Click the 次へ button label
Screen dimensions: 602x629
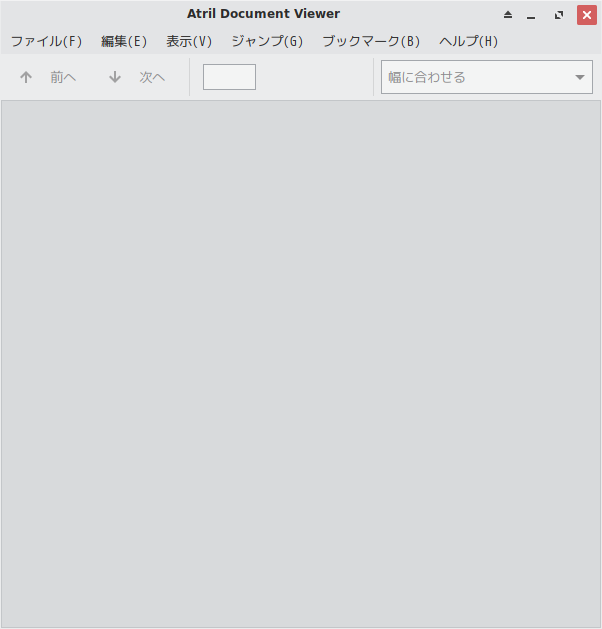coord(152,77)
